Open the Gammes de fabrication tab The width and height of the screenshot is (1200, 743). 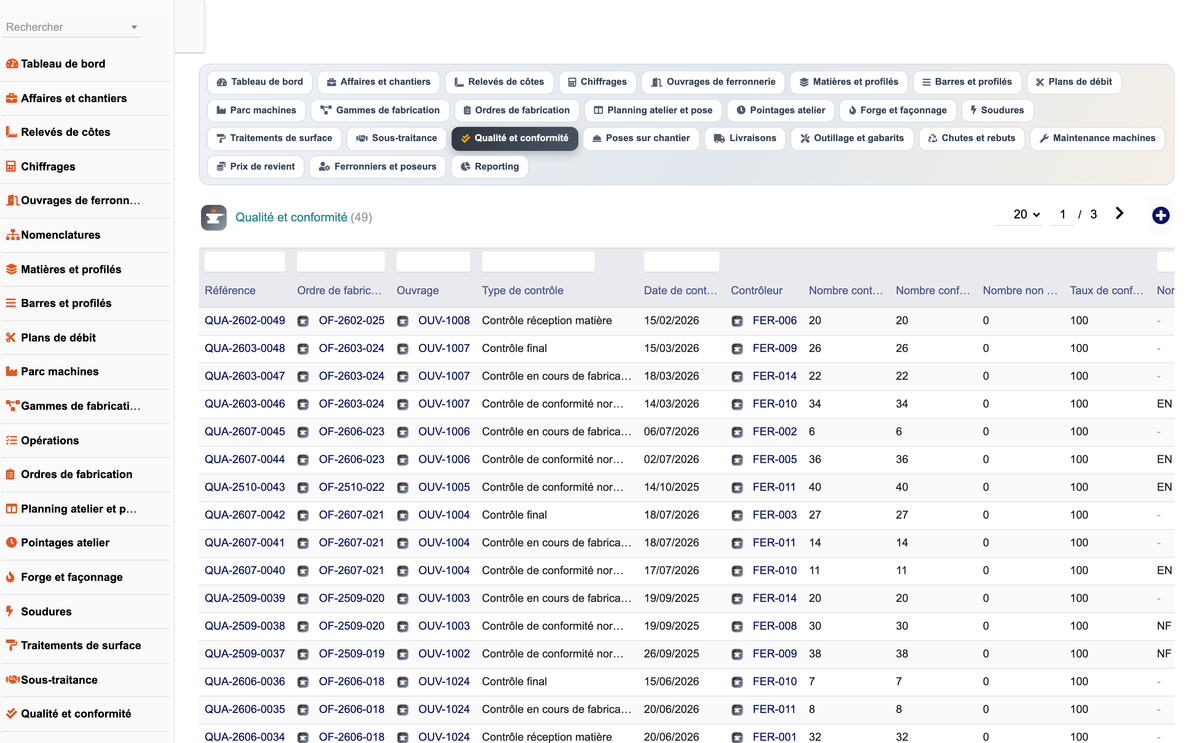[x=380, y=110]
